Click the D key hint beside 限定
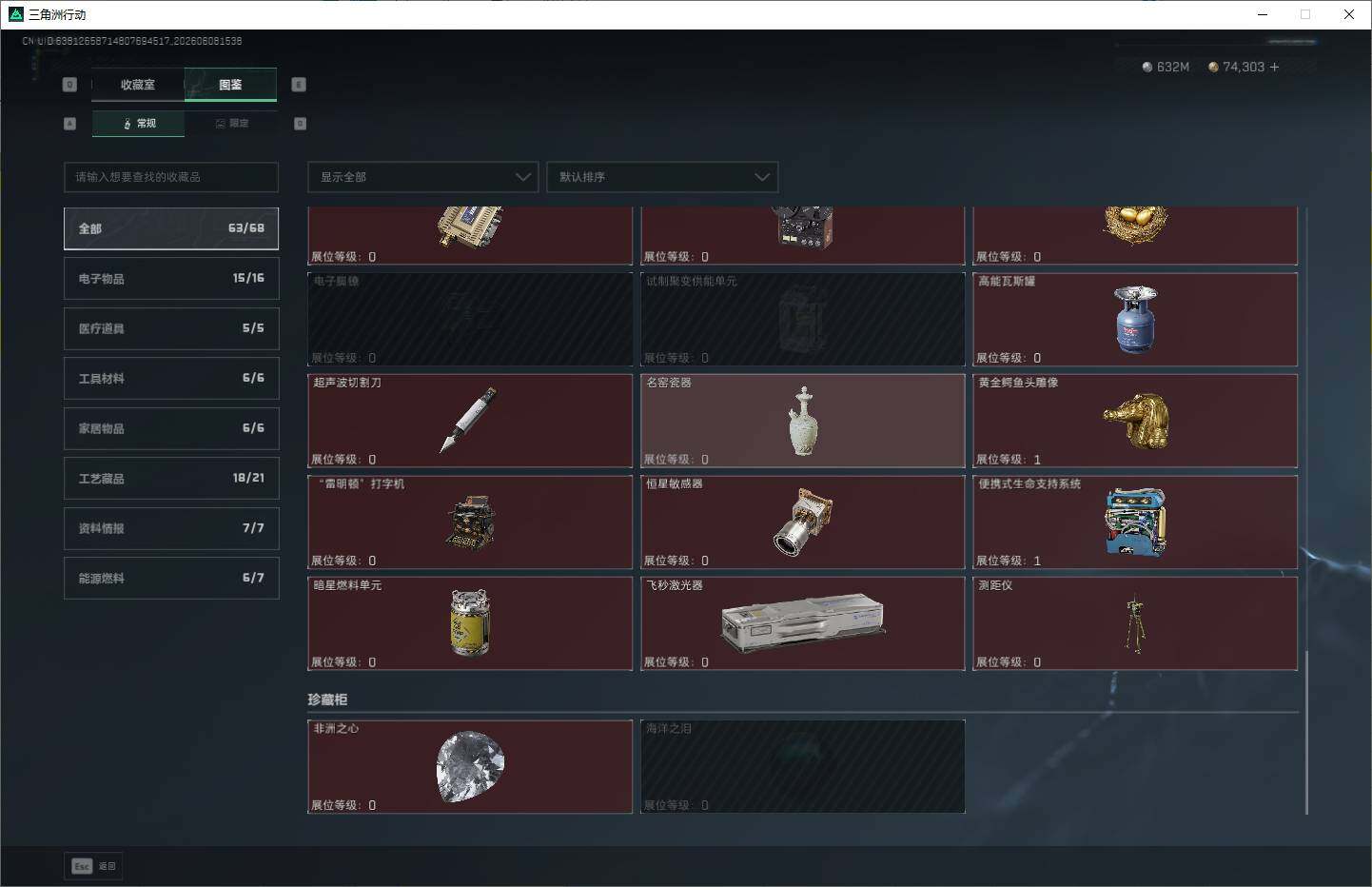This screenshot has height=887, width=1372. (300, 124)
